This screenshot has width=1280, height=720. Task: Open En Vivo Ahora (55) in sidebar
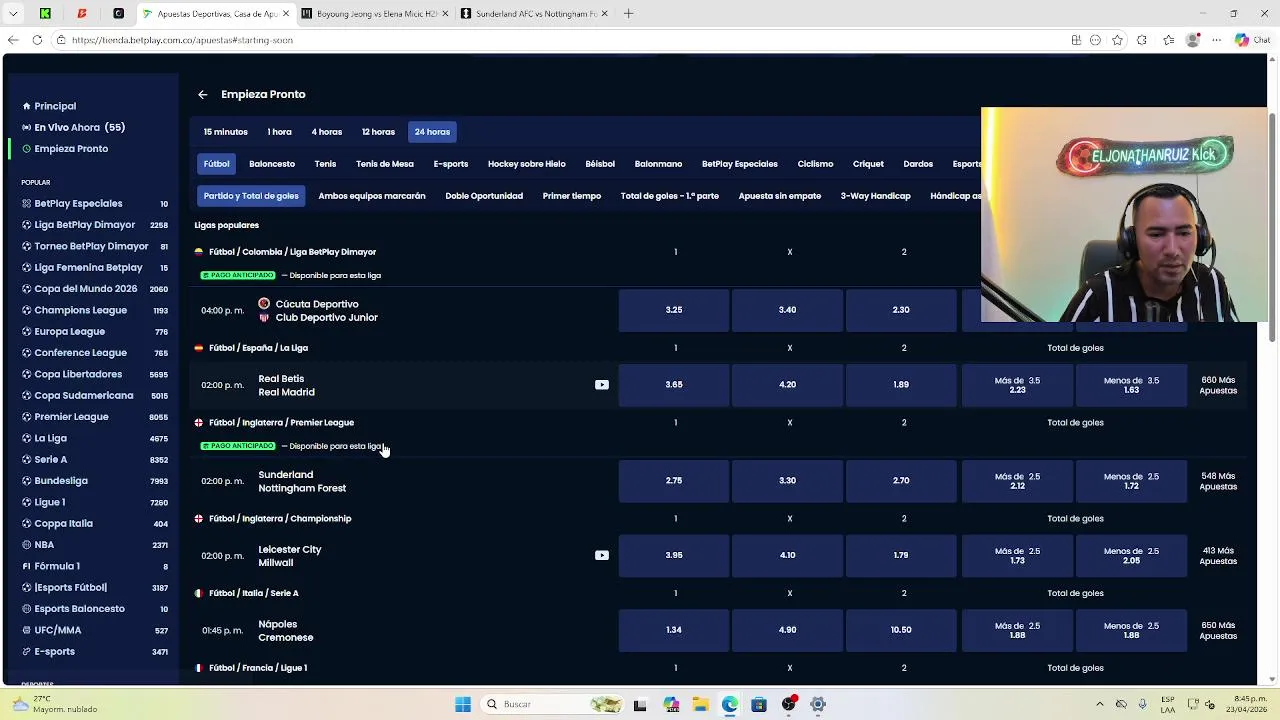click(x=79, y=128)
